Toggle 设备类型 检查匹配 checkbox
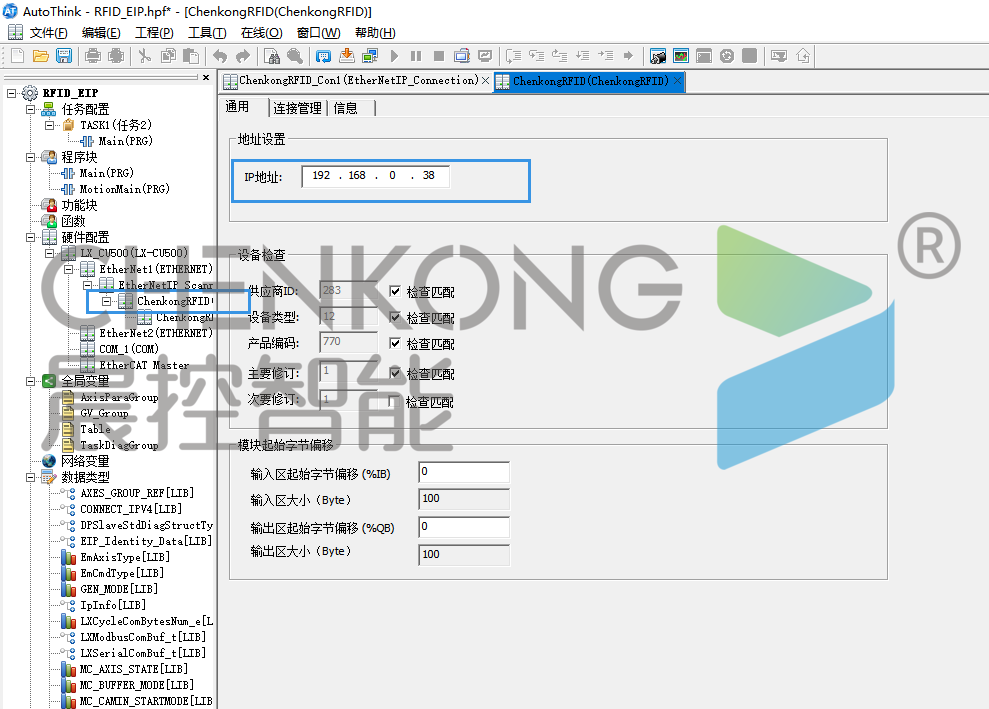Viewport: 989px width, 709px height. click(395, 317)
